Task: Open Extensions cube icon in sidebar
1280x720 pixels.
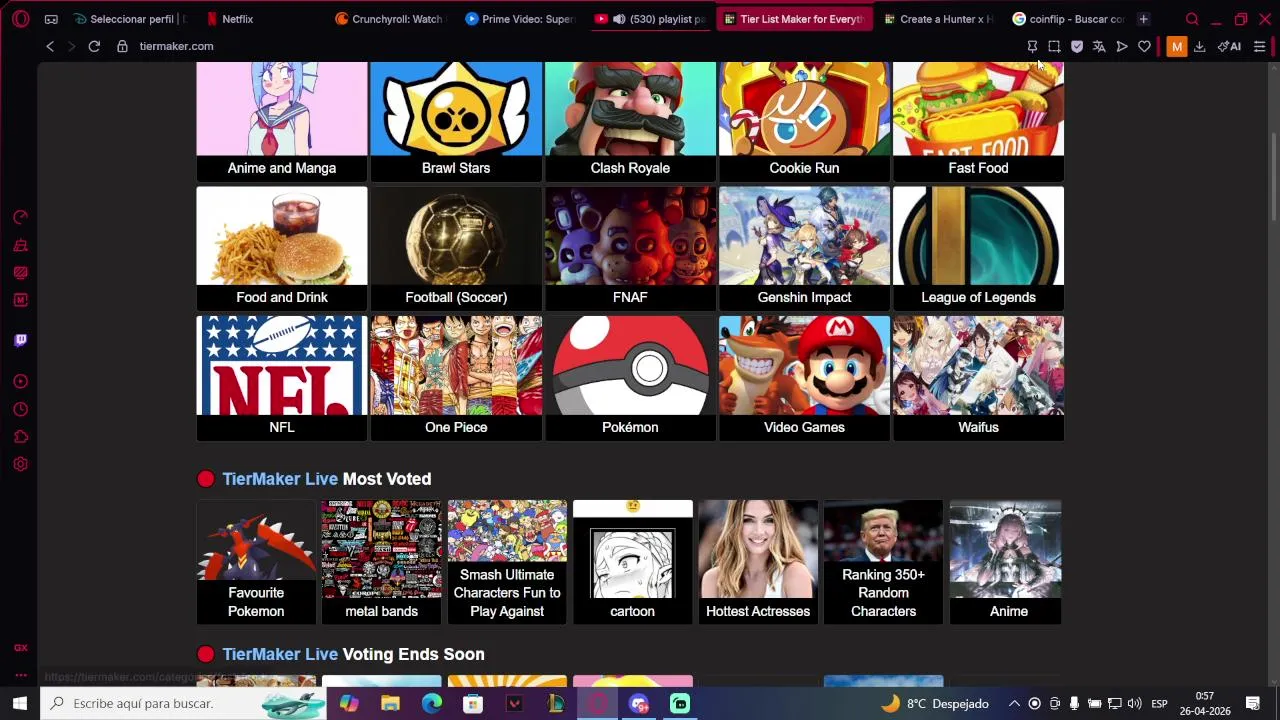Action: coord(20,437)
